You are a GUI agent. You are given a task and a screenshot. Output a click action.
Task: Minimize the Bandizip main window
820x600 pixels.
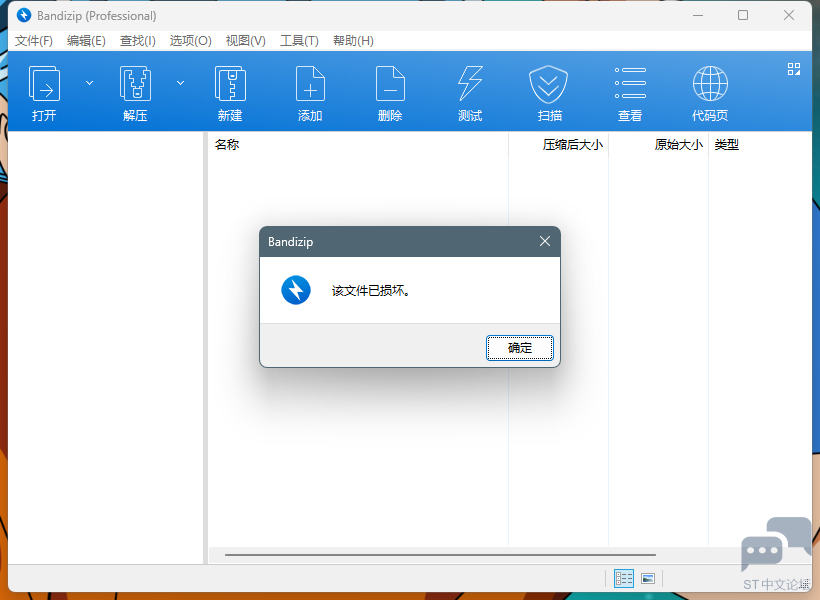point(698,15)
